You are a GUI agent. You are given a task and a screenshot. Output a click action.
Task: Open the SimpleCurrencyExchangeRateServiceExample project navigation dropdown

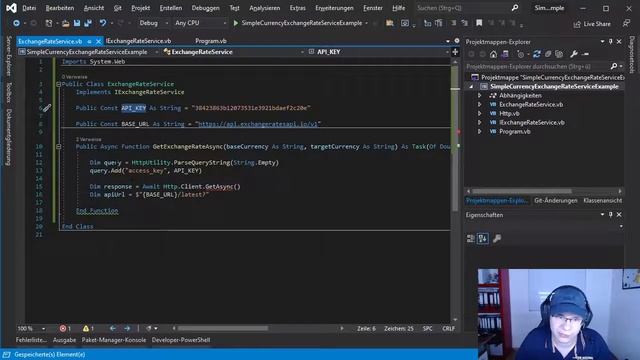click(88, 52)
